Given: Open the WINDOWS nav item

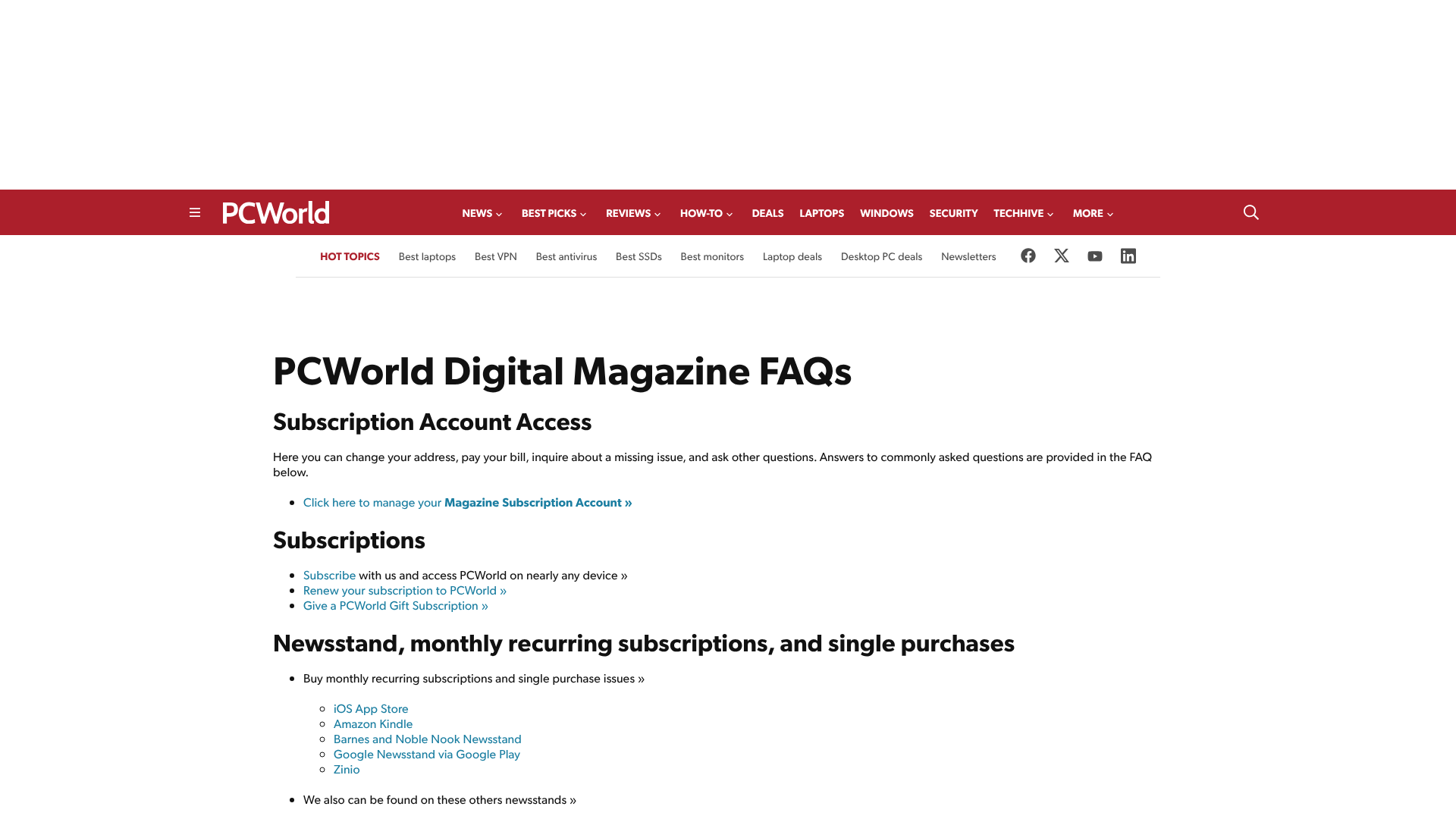Looking at the screenshot, I should [886, 214].
